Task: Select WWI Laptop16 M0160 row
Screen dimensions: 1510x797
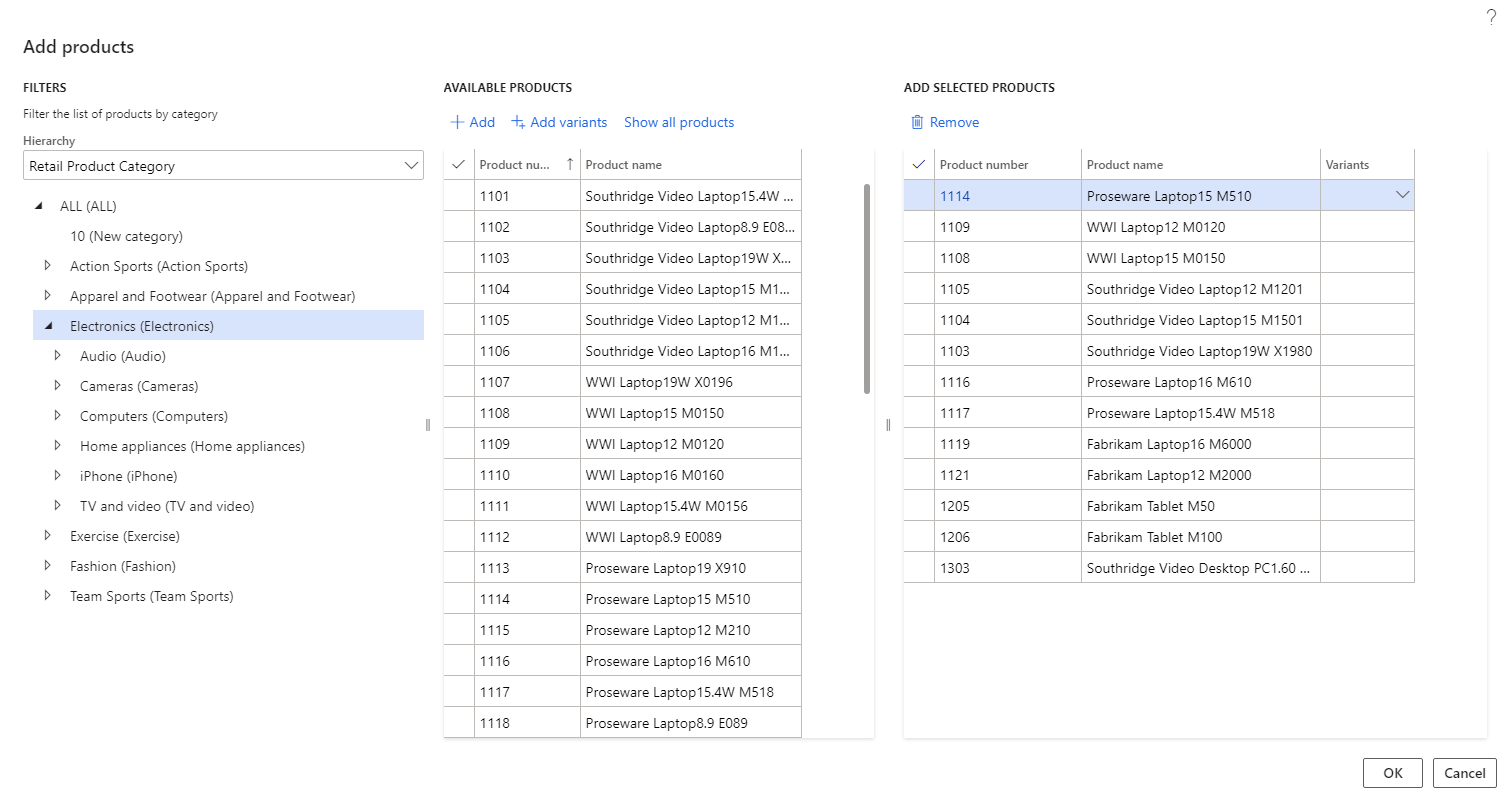Action: pos(622,475)
